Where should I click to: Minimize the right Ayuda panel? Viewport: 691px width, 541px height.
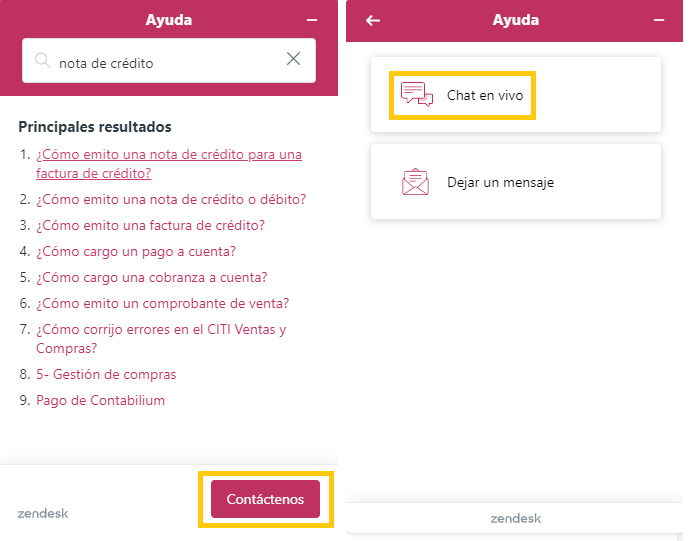(x=659, y=20)
